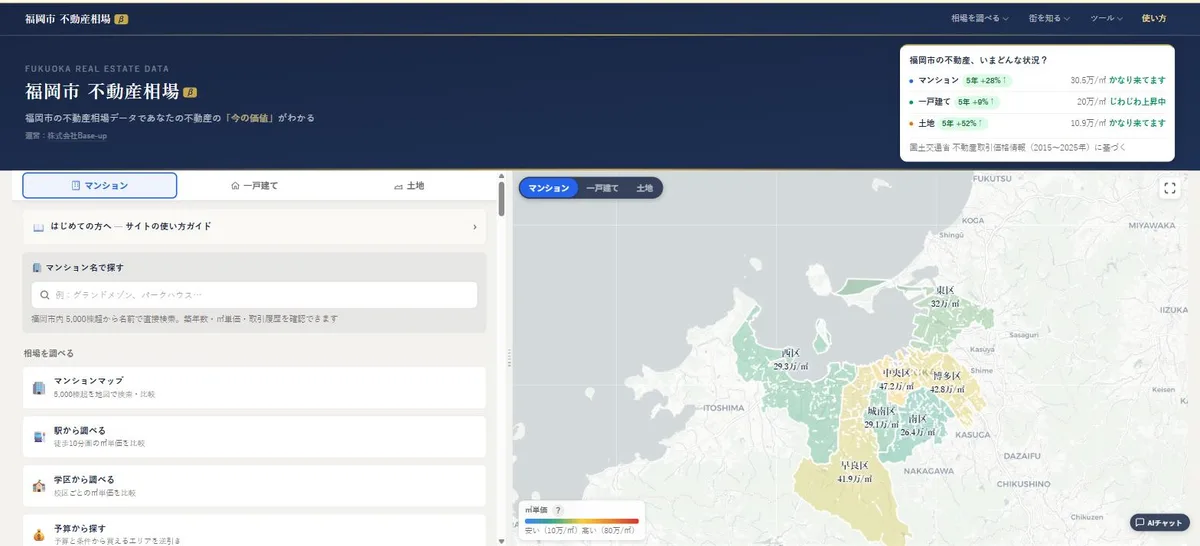Open the はじめての方へ site guide

(x=254, y=227)
